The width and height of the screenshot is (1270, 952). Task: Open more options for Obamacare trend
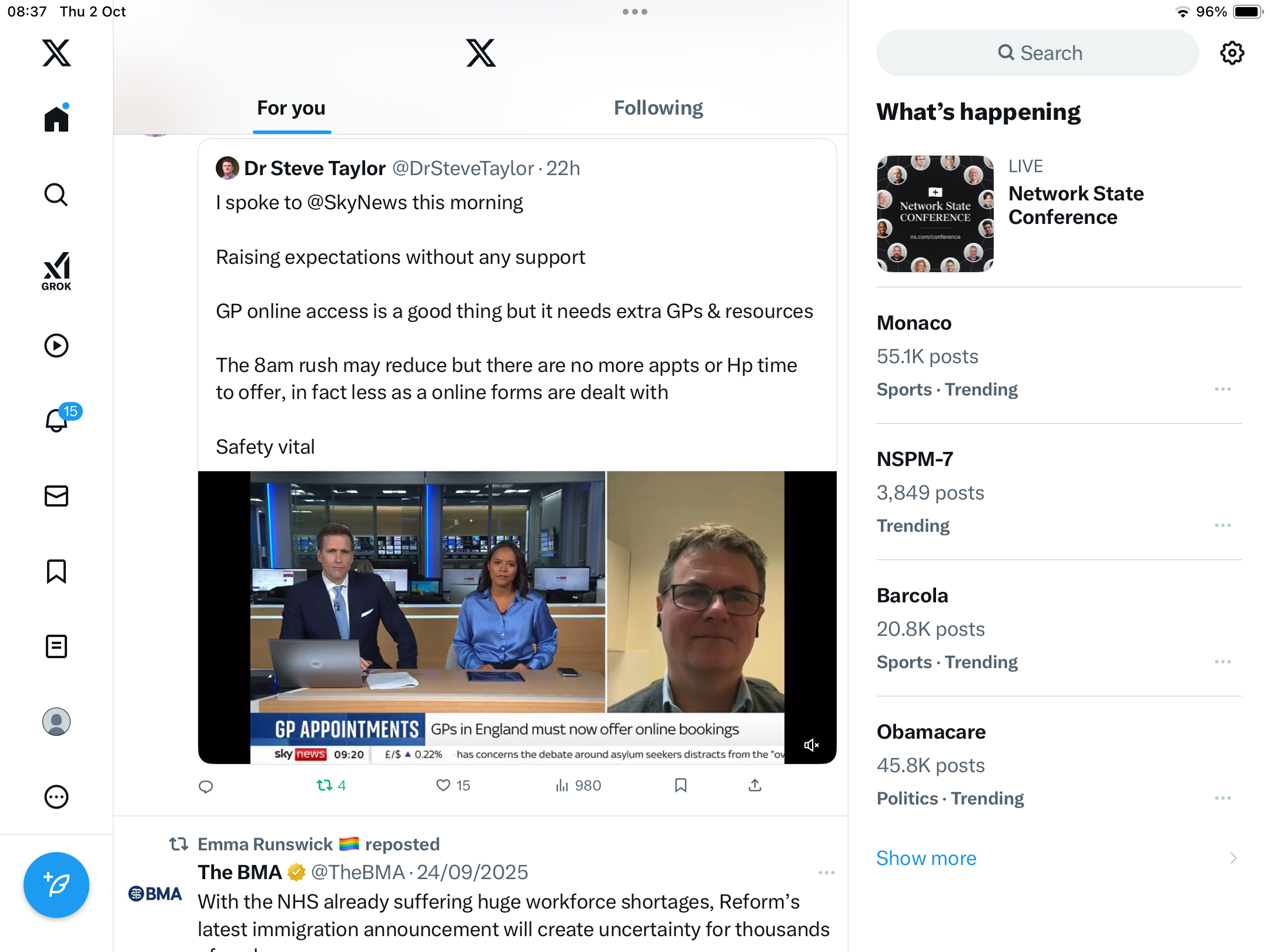click(x=1222, y=799)
